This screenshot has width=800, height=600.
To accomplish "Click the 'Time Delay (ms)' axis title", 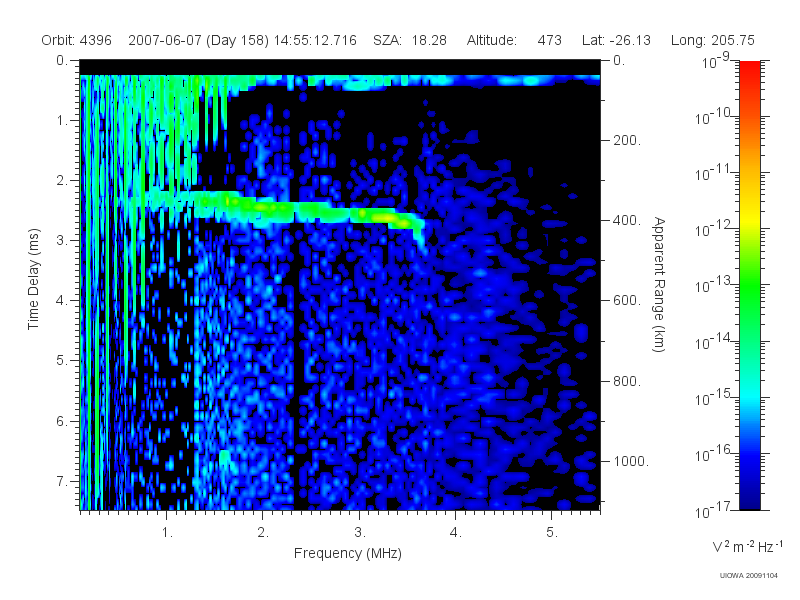I will pos(34,279).
